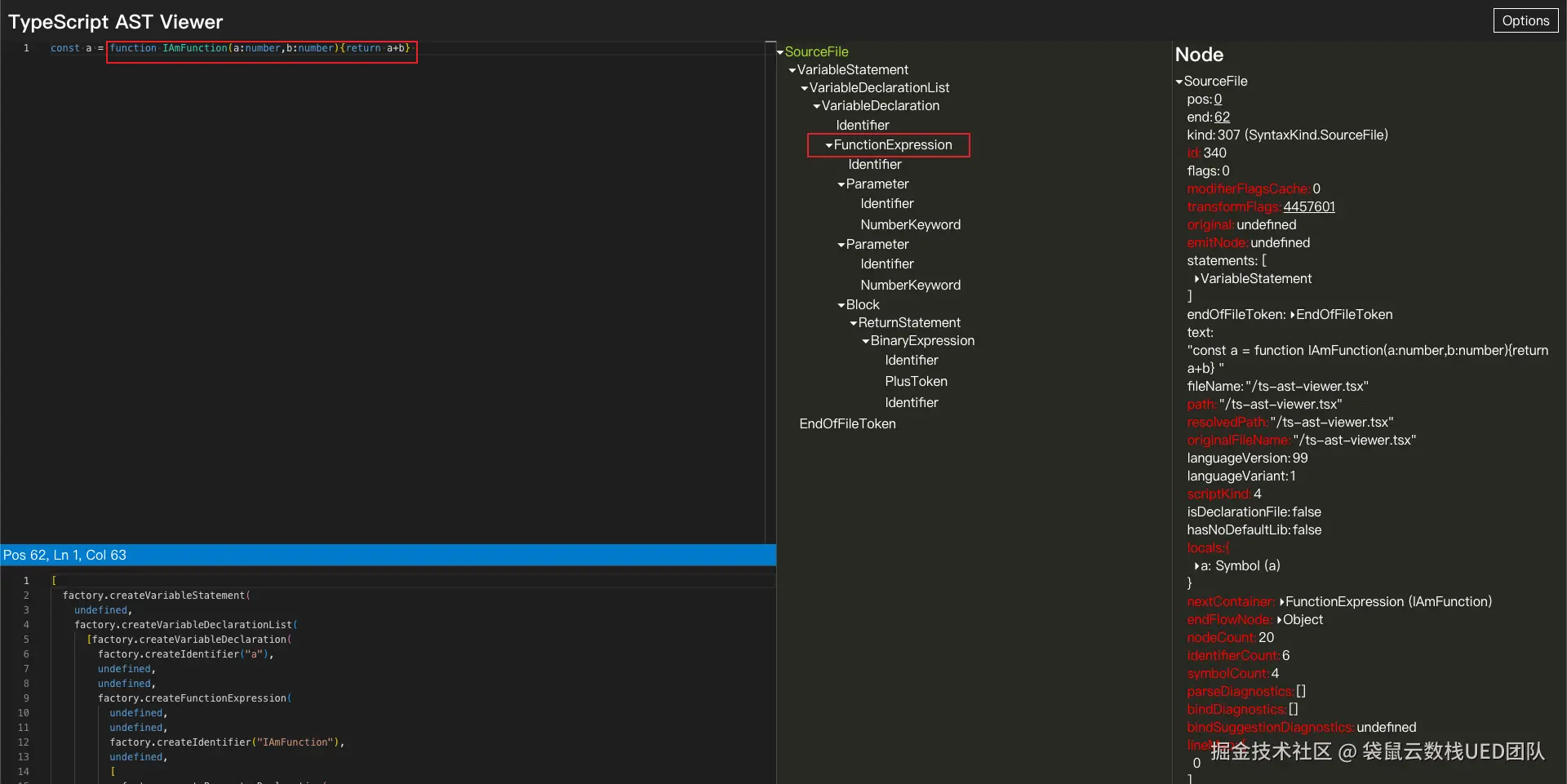Viewport: 1567px width, 784px height.
Task: Expand the endFlowNode Object value
Action: click(x=1280, y=620)
